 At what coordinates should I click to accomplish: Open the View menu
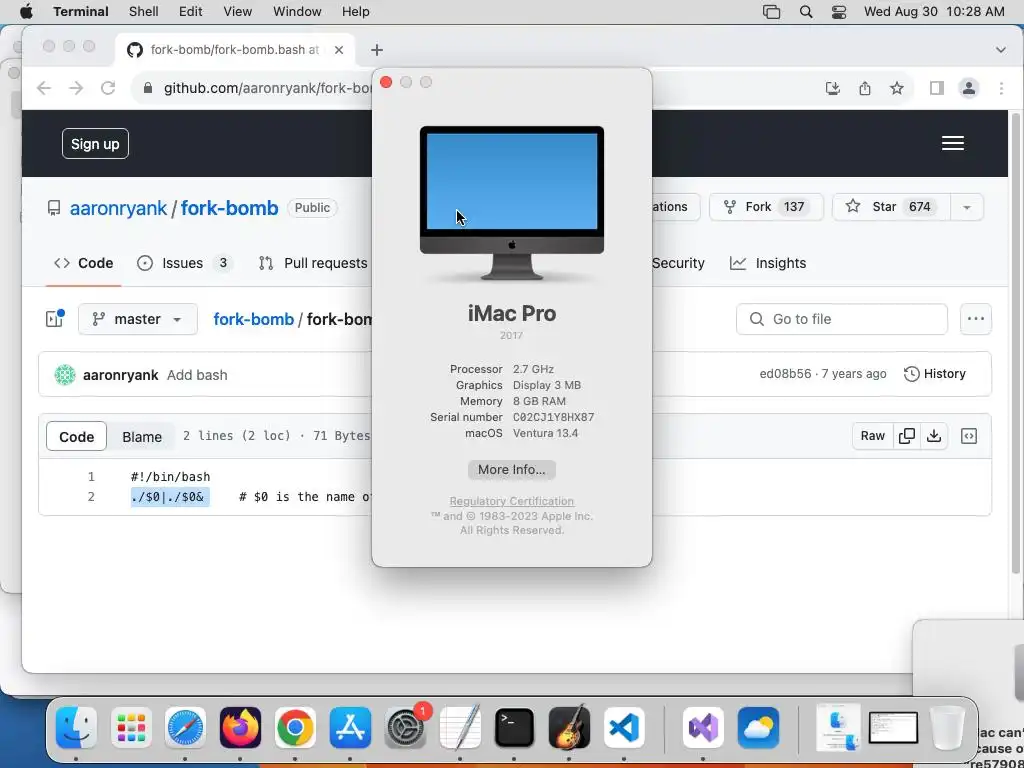[238, 12]
